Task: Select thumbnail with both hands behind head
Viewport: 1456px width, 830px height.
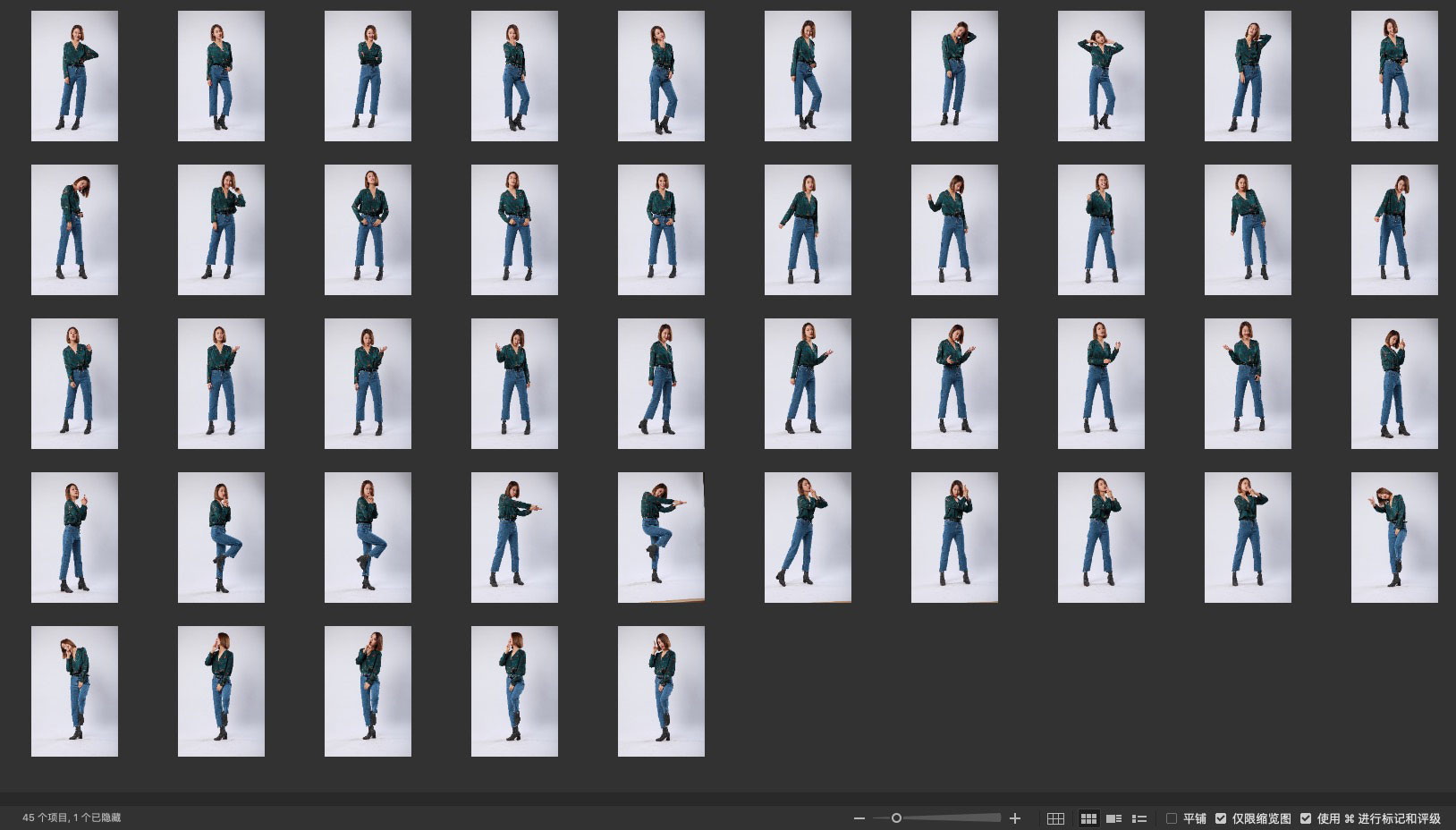Action: (1101, 76)
